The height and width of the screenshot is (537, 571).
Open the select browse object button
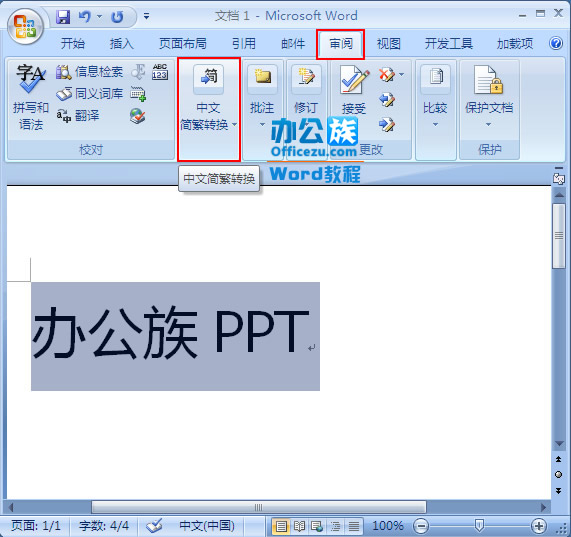pyautogui.click(x=558, y=475)
